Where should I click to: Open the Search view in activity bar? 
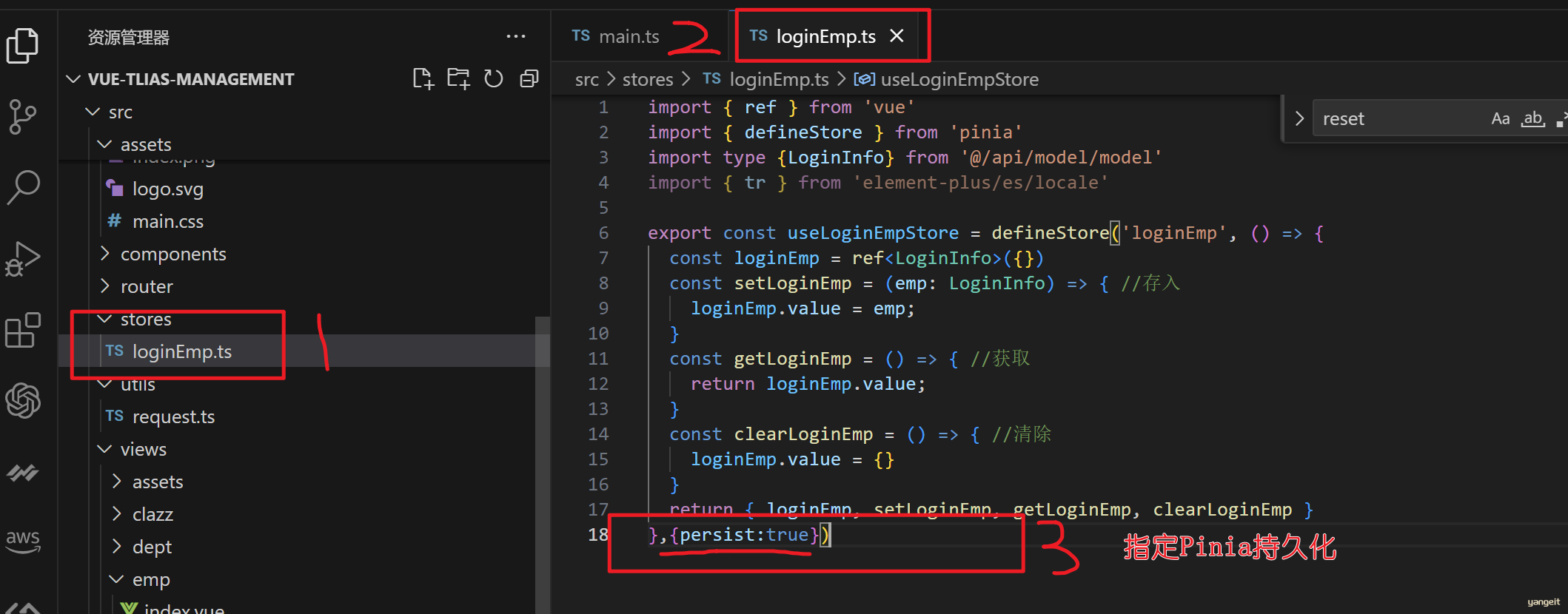[x=23, y=188]
